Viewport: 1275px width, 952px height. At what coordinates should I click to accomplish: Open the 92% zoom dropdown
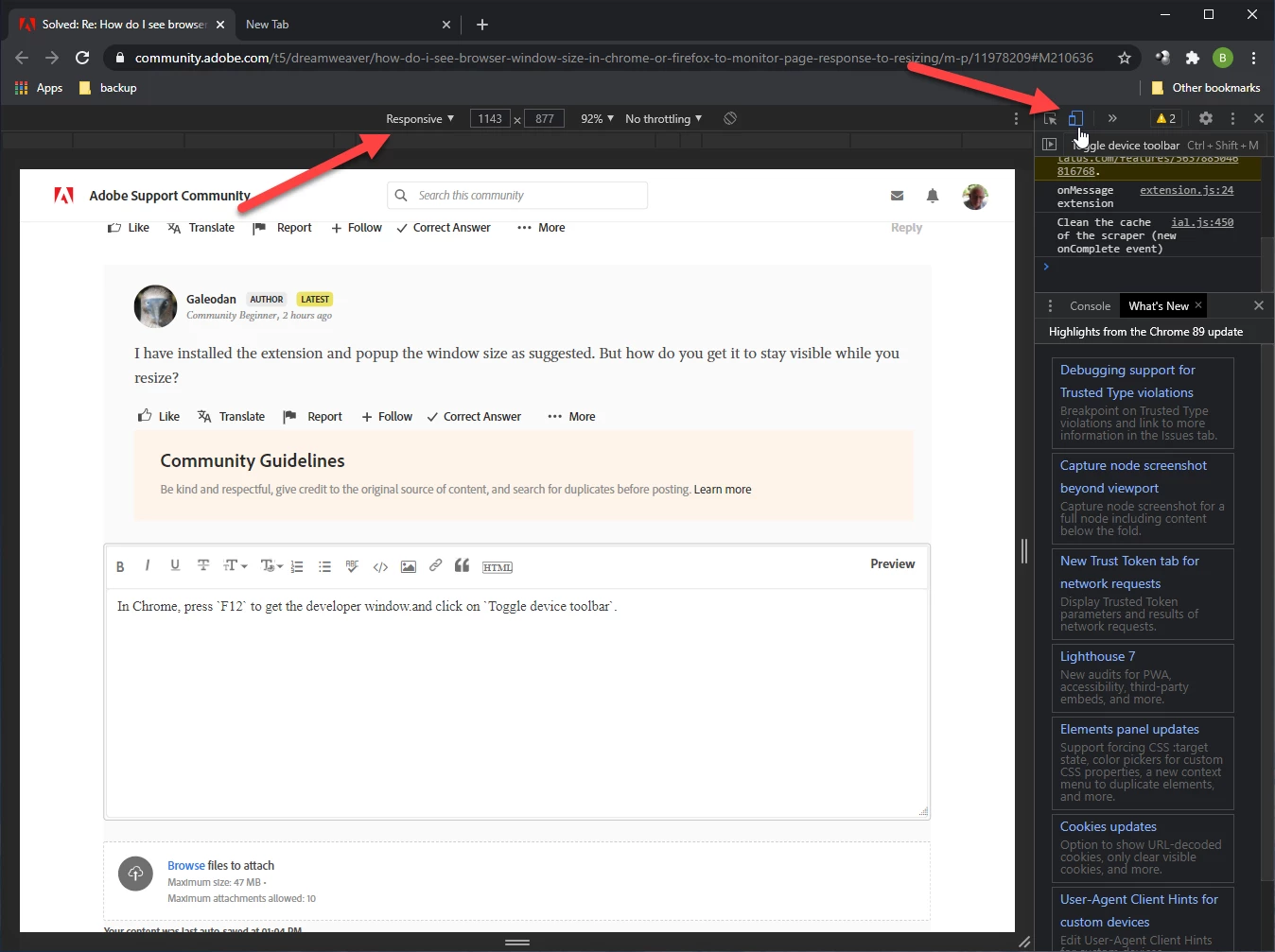coord(597,119)
